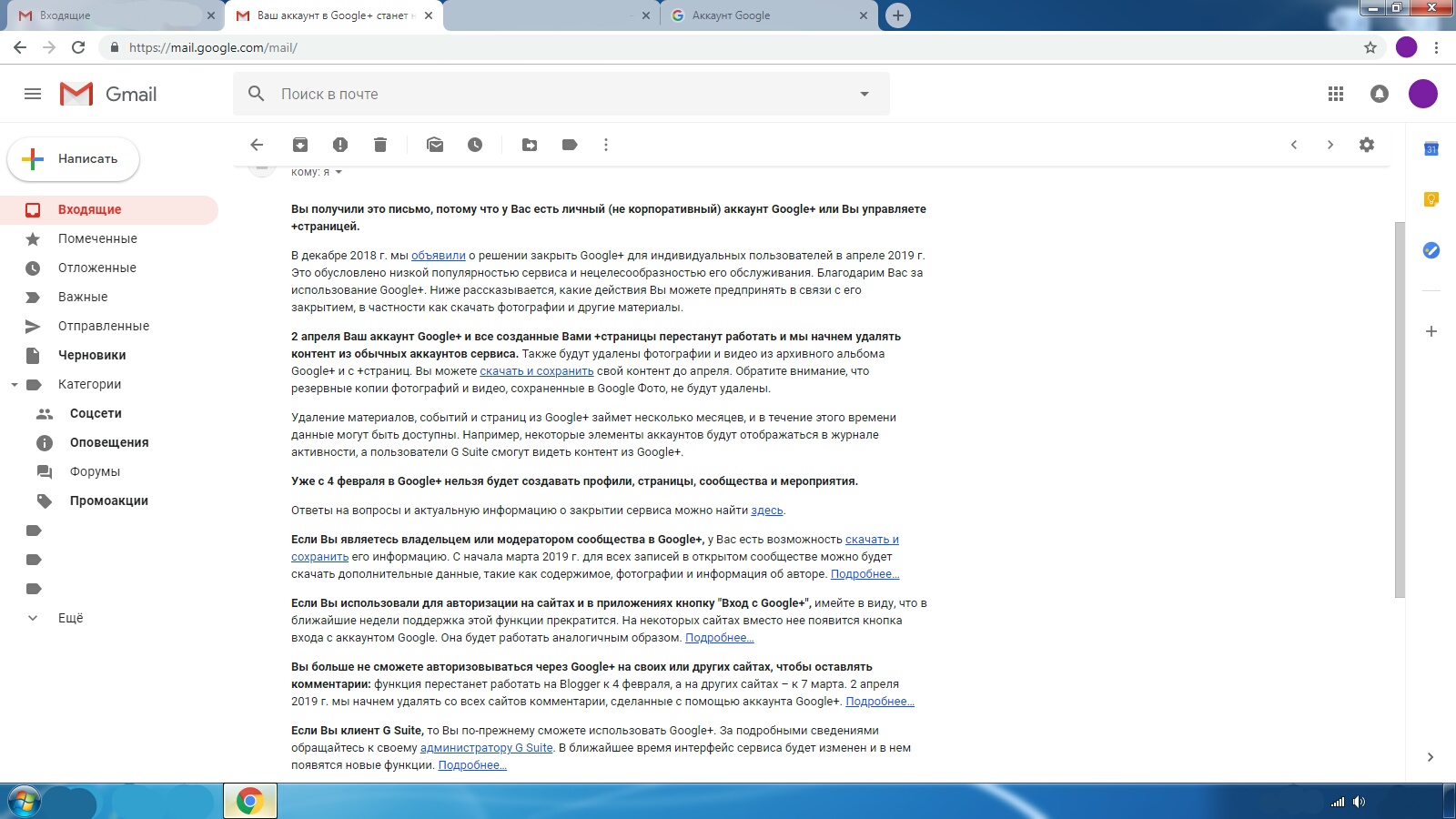Open the Оповещения category
This screenshot has width=1456, height=819.
click(x=109, y=442)
